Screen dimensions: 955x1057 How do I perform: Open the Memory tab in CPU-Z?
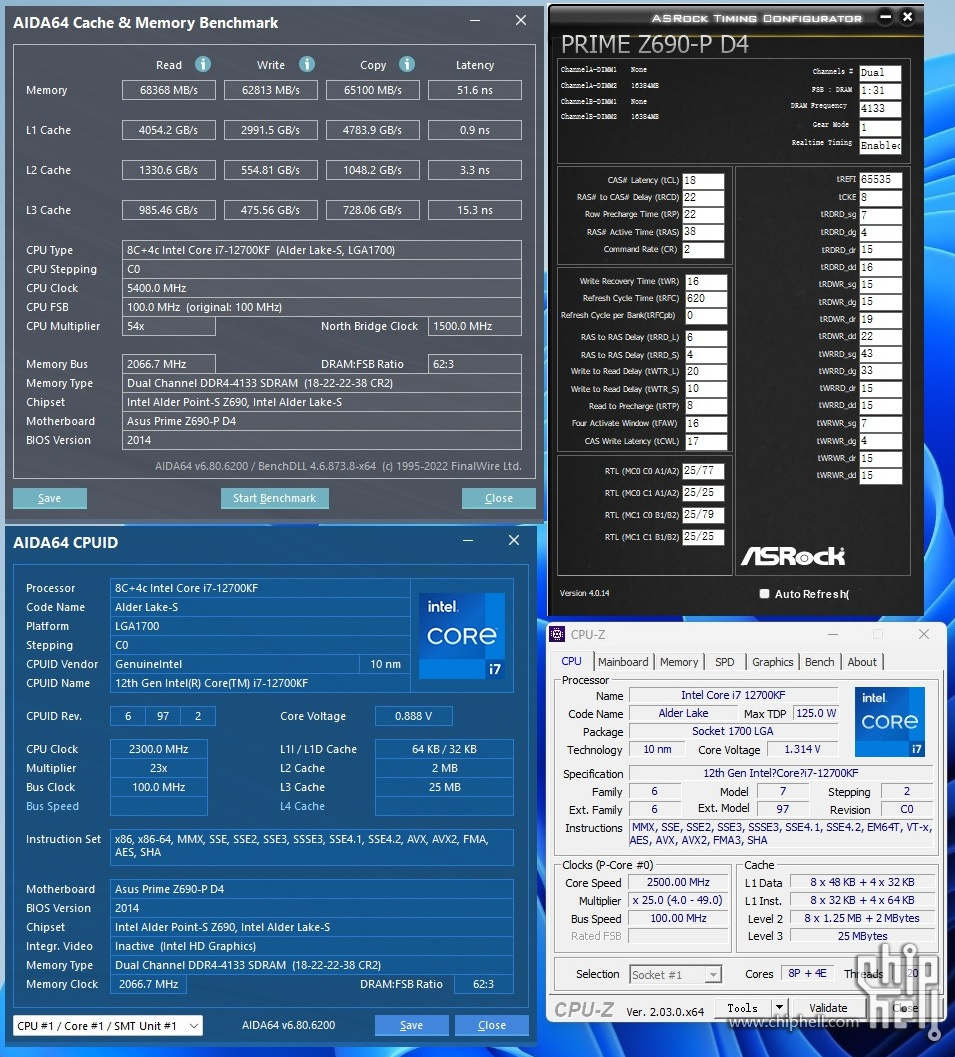(x=679, y=662)
